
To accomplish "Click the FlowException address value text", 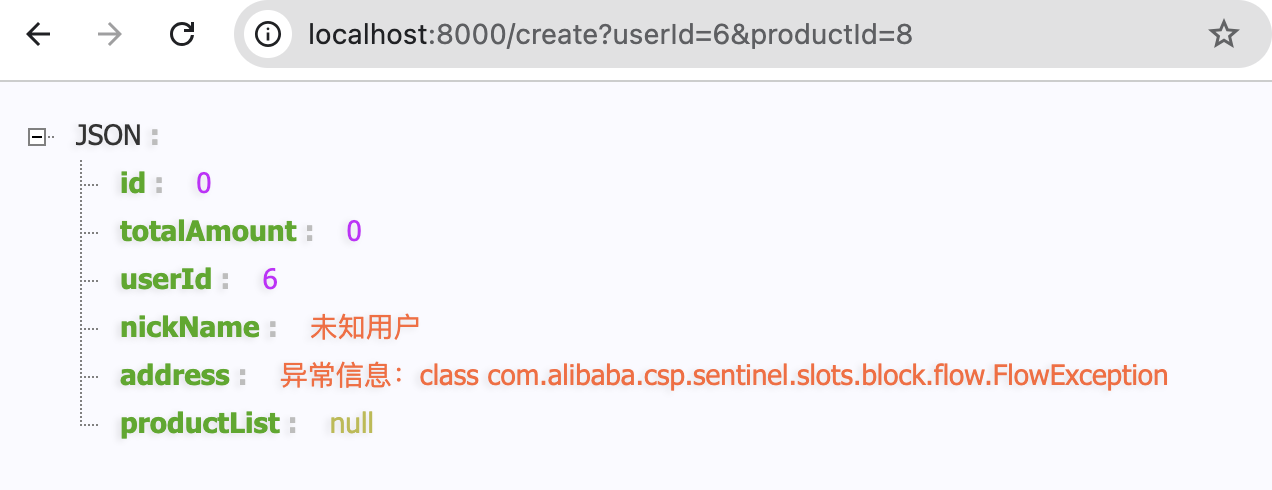I will pyautogui.click(x=724, y=375).
